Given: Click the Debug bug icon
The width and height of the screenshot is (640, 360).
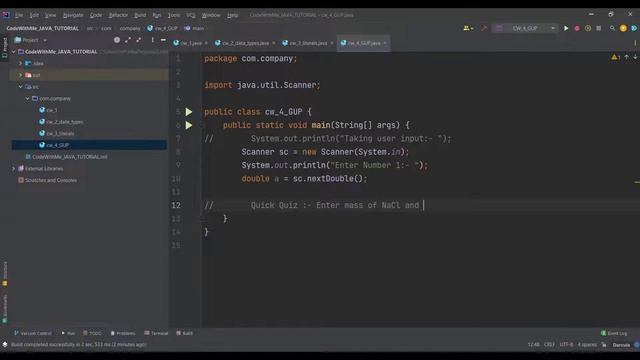Looking at the screenshot, I should pyautogui.click(x=577, y=28).
